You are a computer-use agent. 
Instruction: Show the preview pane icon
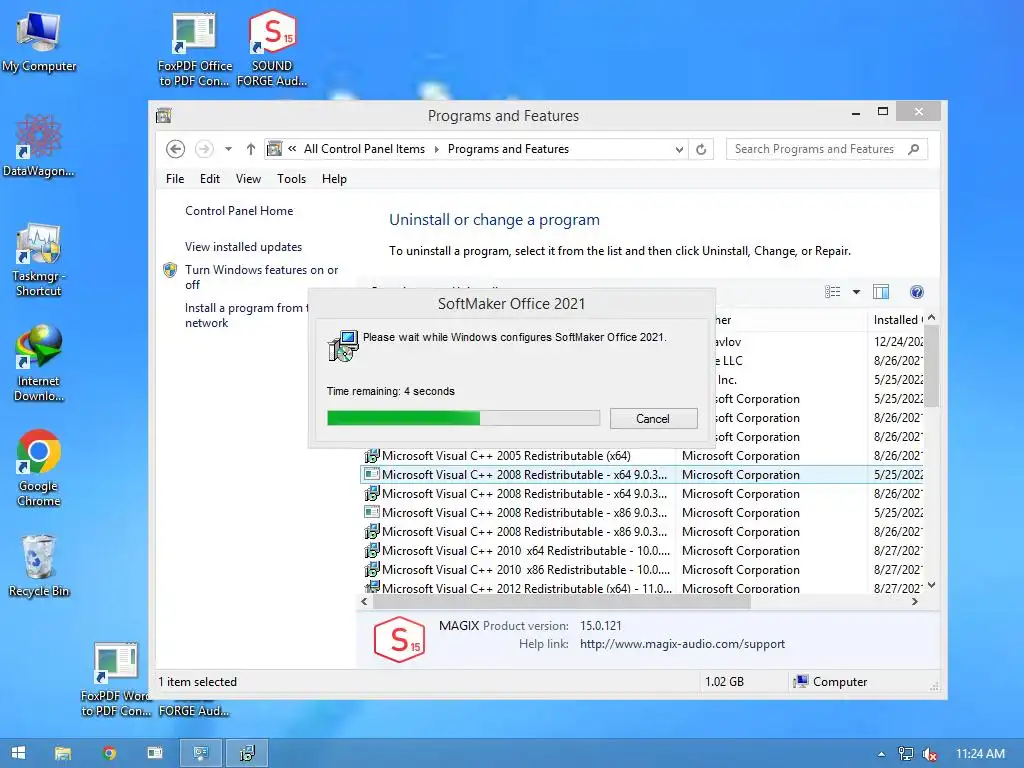(881, 292)
